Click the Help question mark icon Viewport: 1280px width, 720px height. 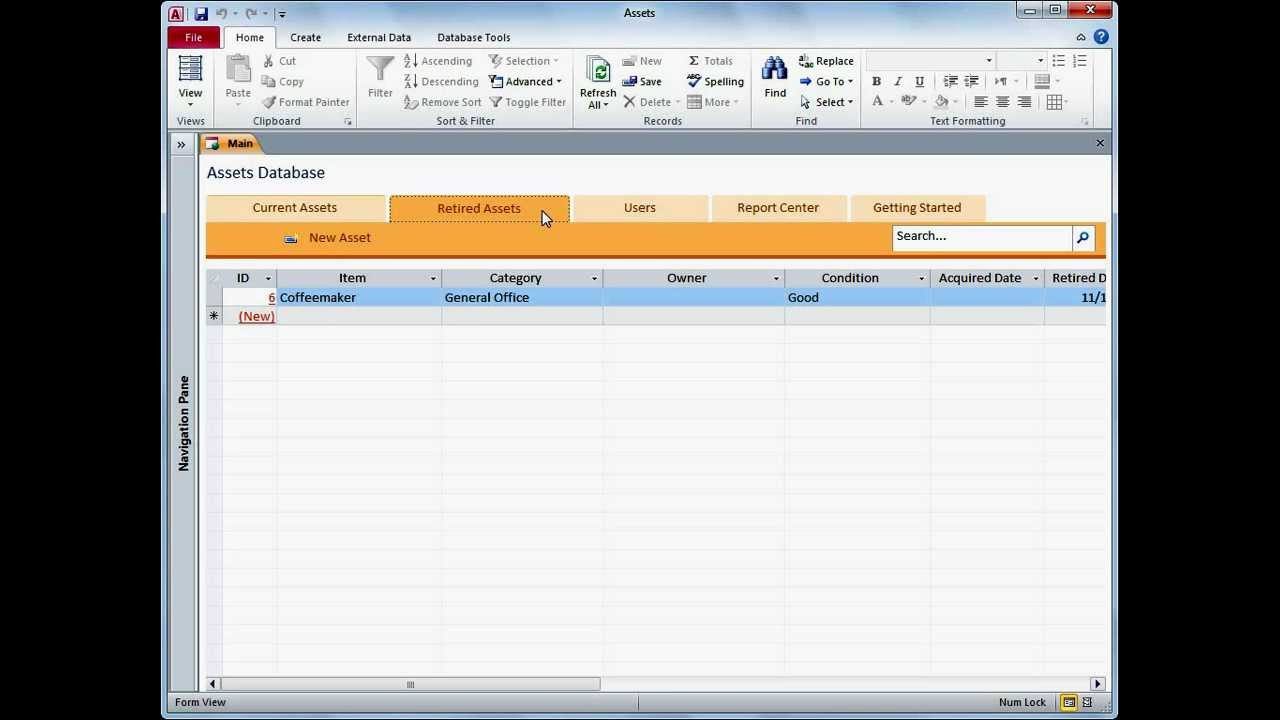(1100, 37)
